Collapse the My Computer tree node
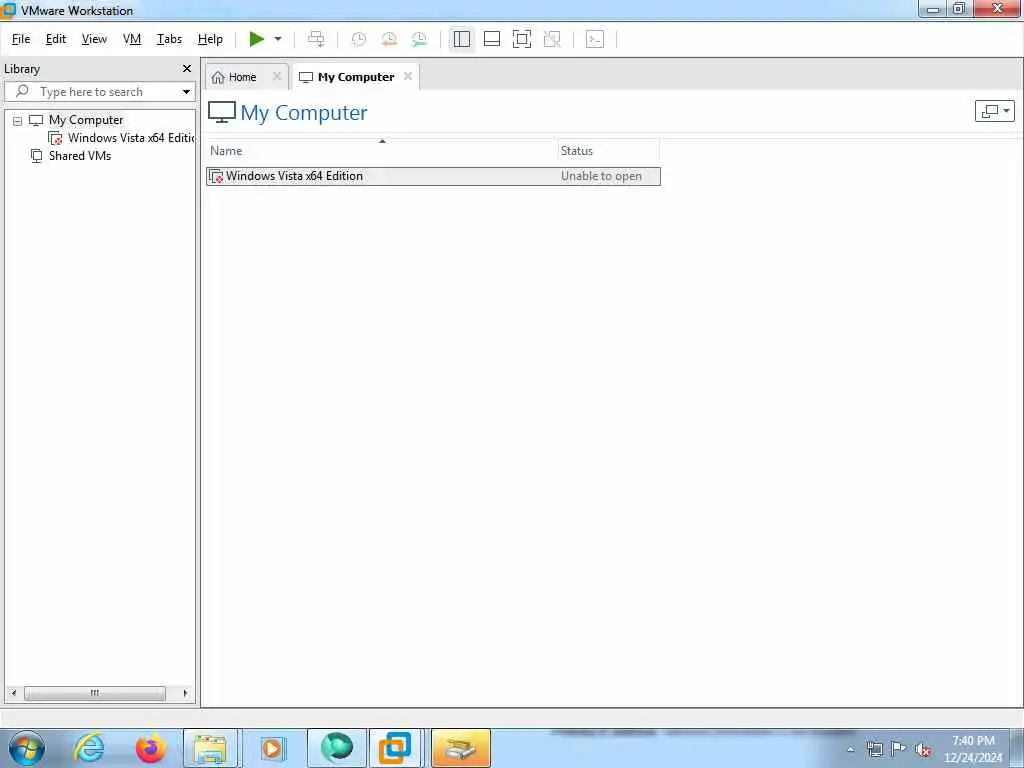This screenshot has height=768, width=1024. pos(18,121)
